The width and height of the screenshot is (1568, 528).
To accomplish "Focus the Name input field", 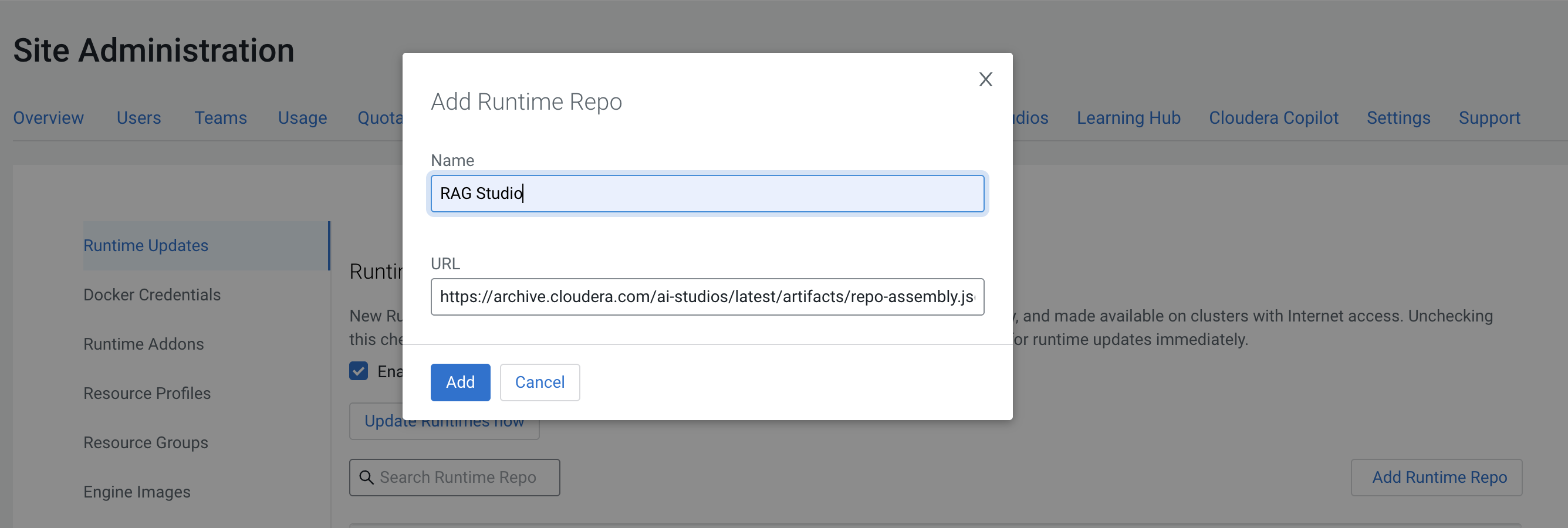I will click(x=706, y=194).
